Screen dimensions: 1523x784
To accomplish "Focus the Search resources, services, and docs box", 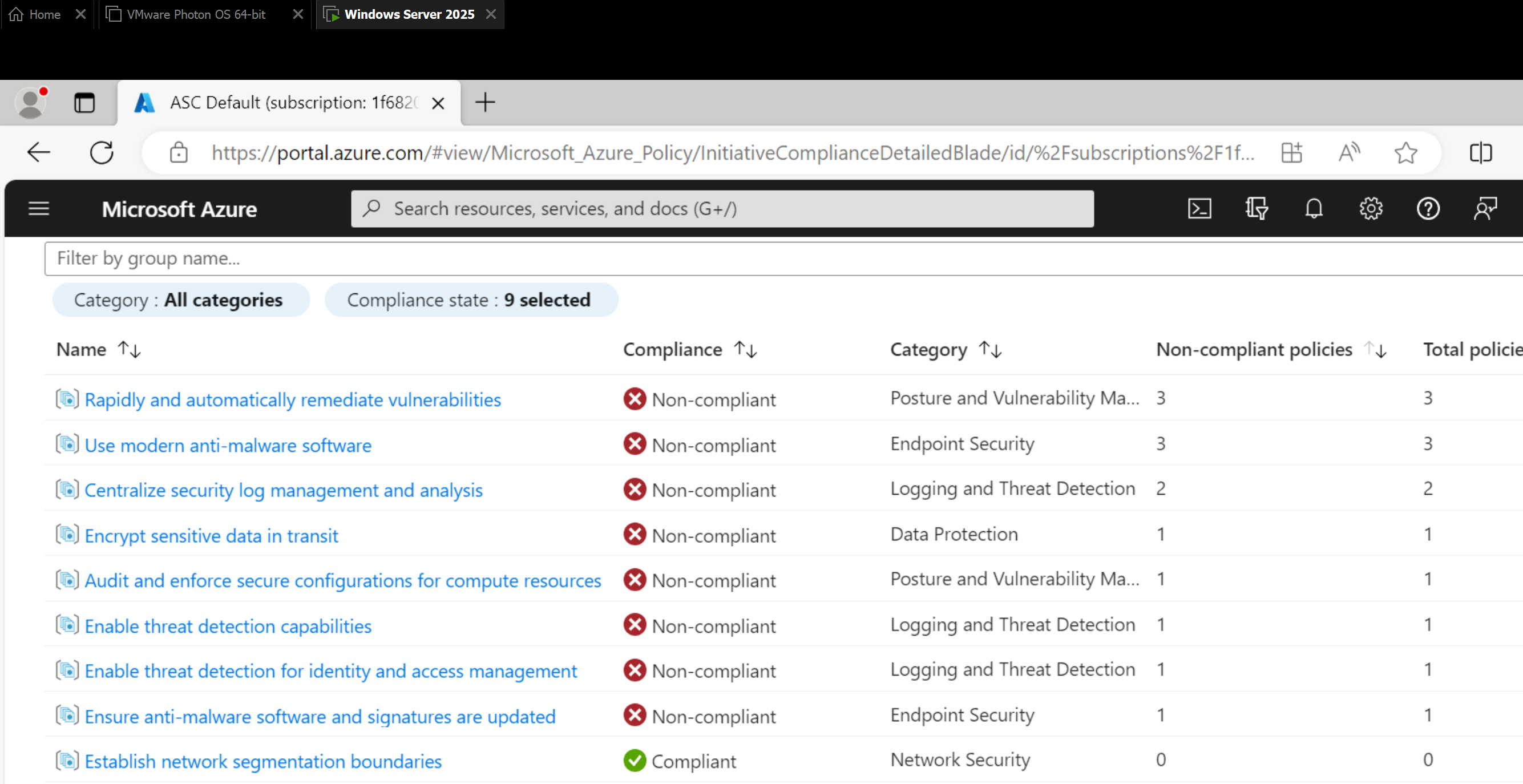I will pyautogui.click(x=722, y=209).
